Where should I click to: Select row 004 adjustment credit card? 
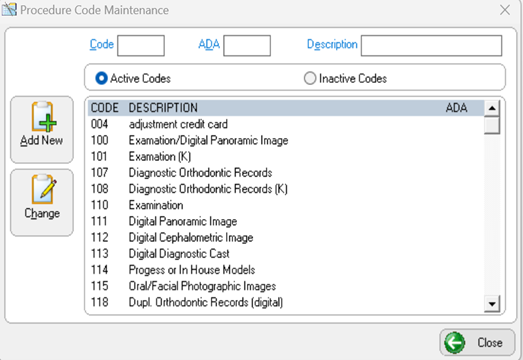(x=286, y=124)
